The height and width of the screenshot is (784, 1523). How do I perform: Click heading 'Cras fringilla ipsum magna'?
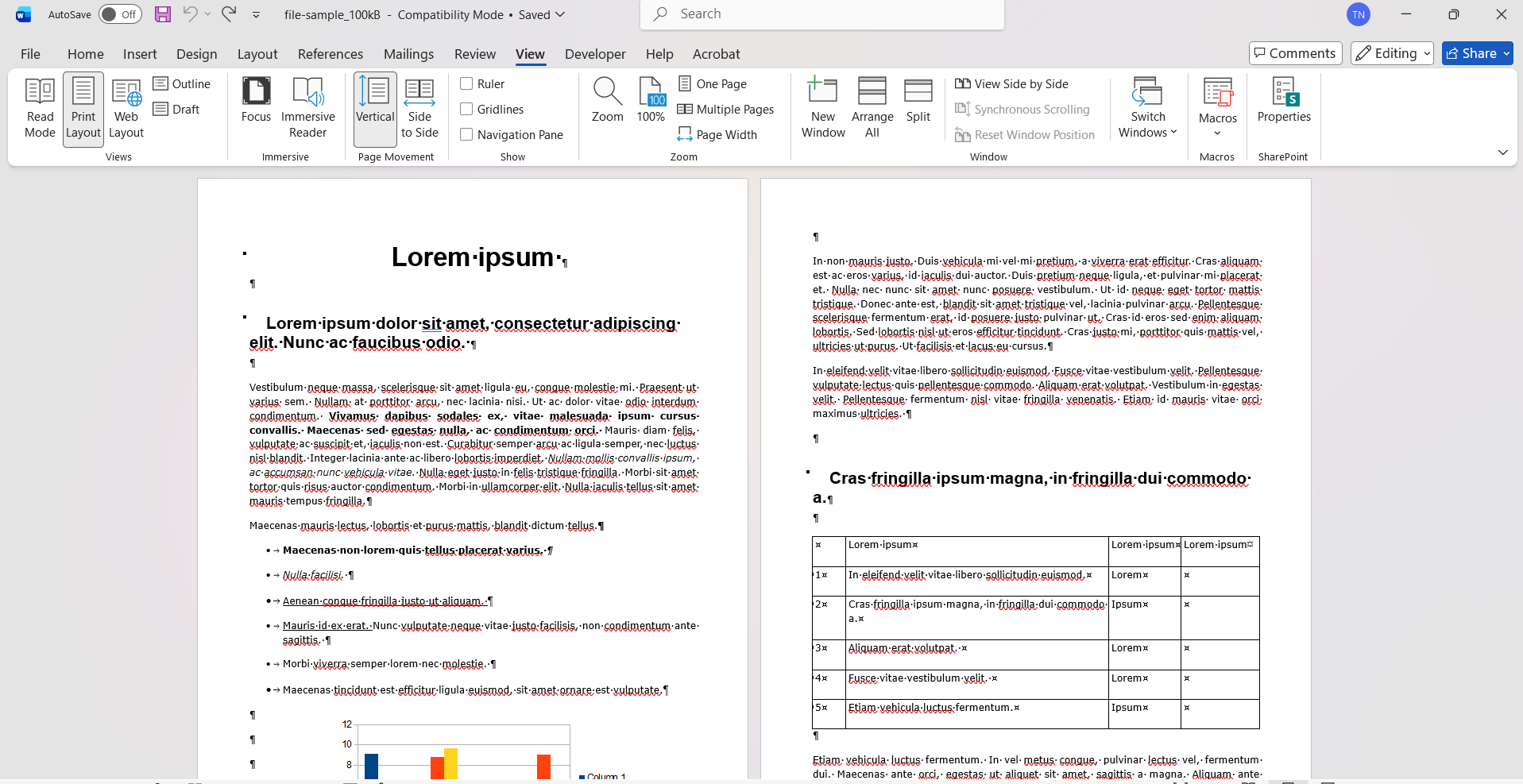tap(937, 478)
